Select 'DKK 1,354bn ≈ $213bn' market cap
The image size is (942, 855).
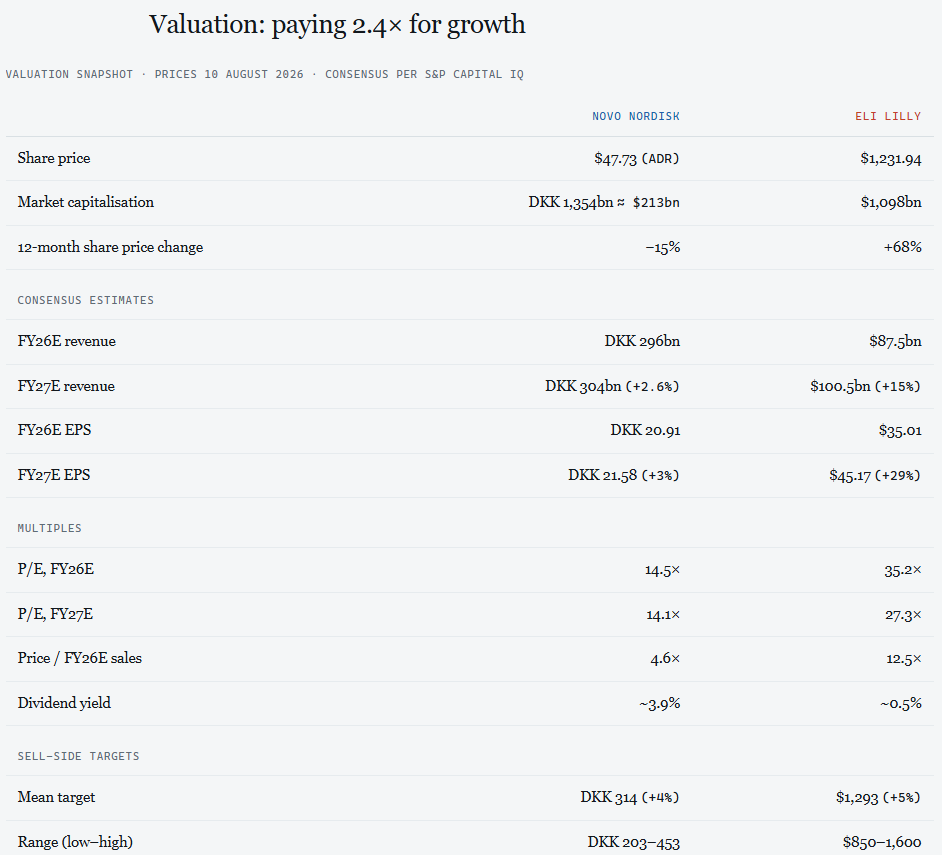tap(604, 202)
